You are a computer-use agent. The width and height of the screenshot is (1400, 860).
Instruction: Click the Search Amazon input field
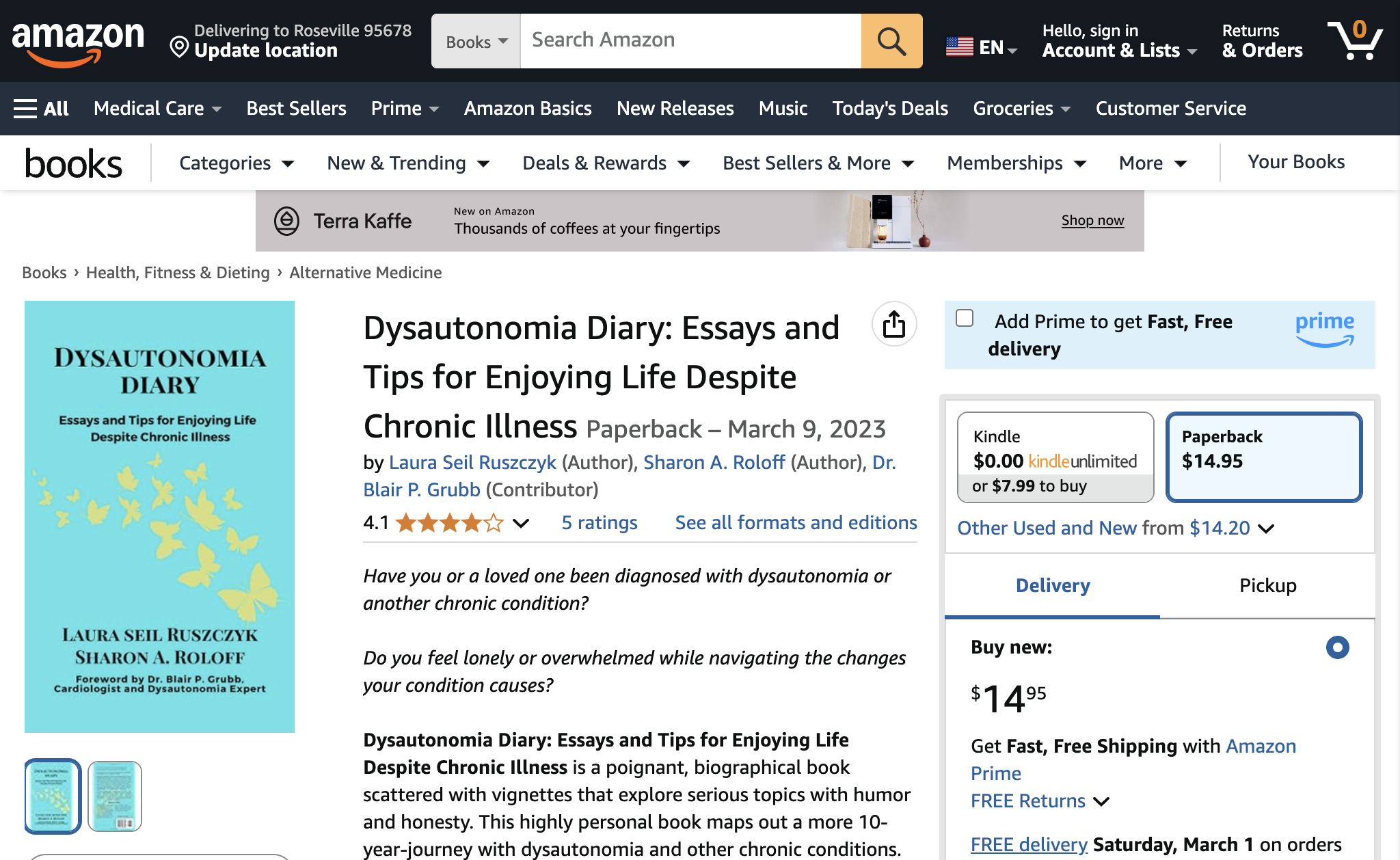pyautogui.click(x=690, y=41)
